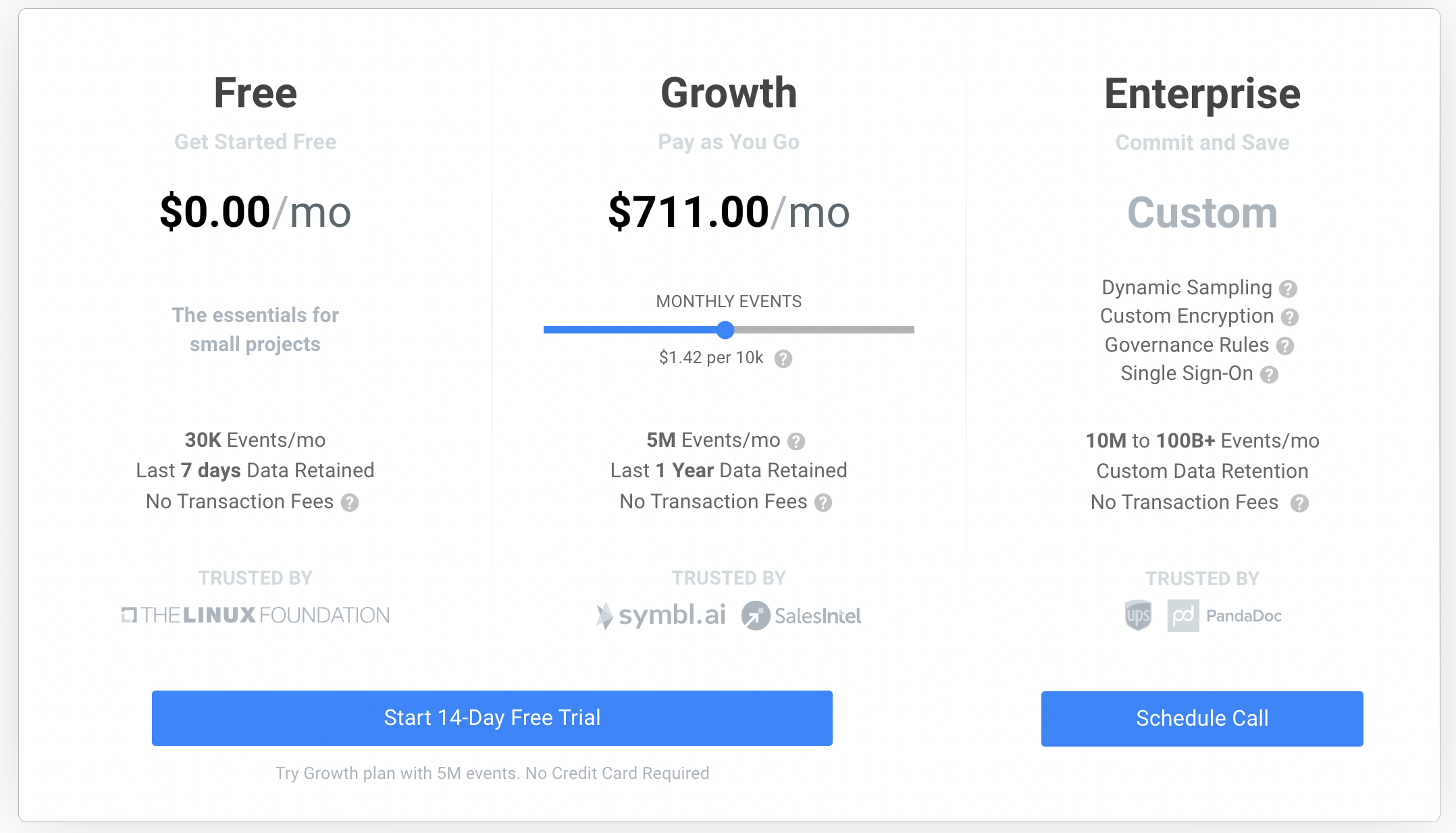Open the 5M Events/mo help tooltip
Viewport: 1456px width, 833px height.
(x=798, y=441)
